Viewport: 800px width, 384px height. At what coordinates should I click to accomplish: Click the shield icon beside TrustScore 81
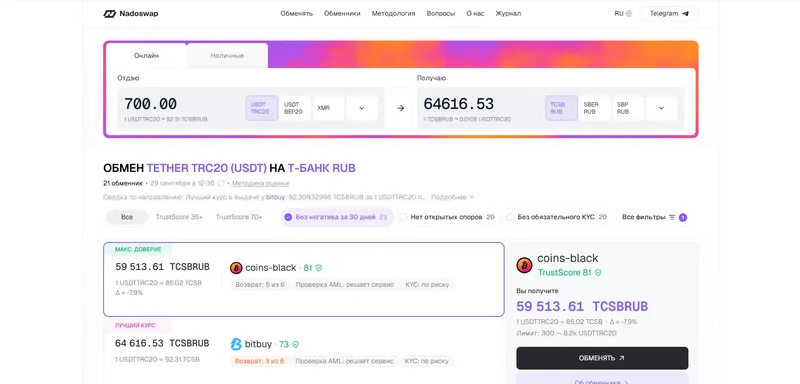point(598,273)
